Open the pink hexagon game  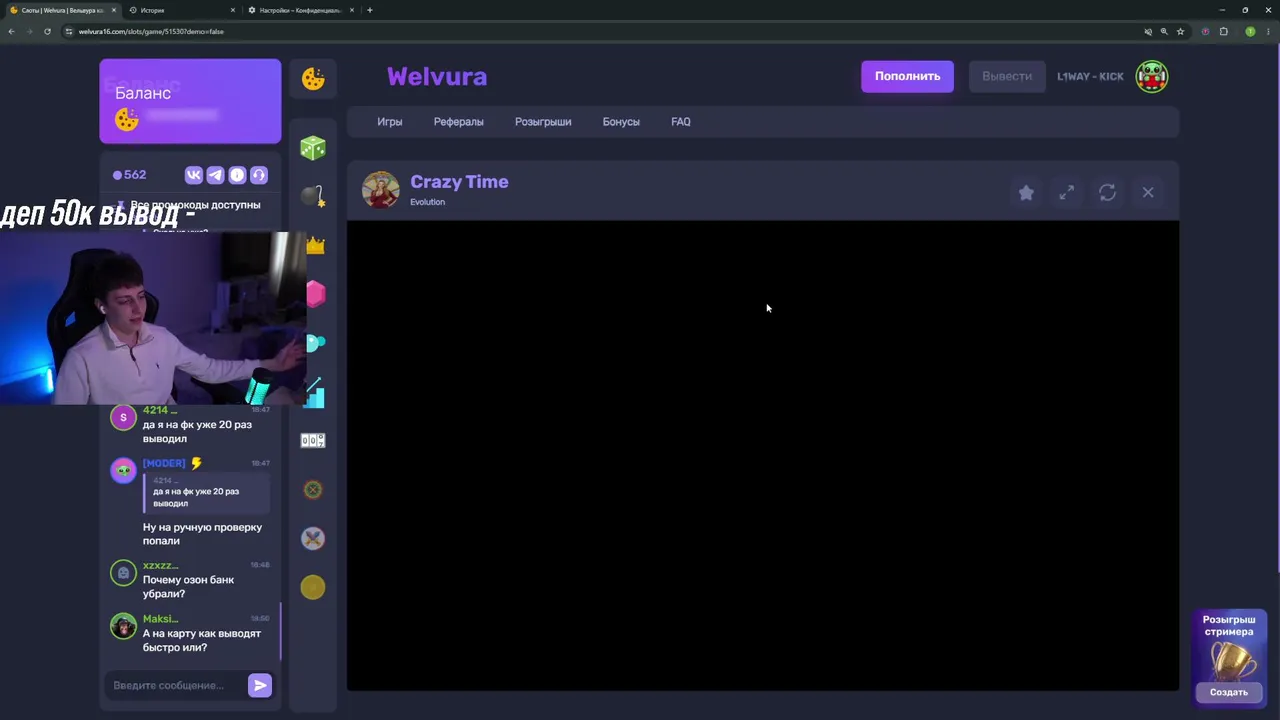point(315,293)
